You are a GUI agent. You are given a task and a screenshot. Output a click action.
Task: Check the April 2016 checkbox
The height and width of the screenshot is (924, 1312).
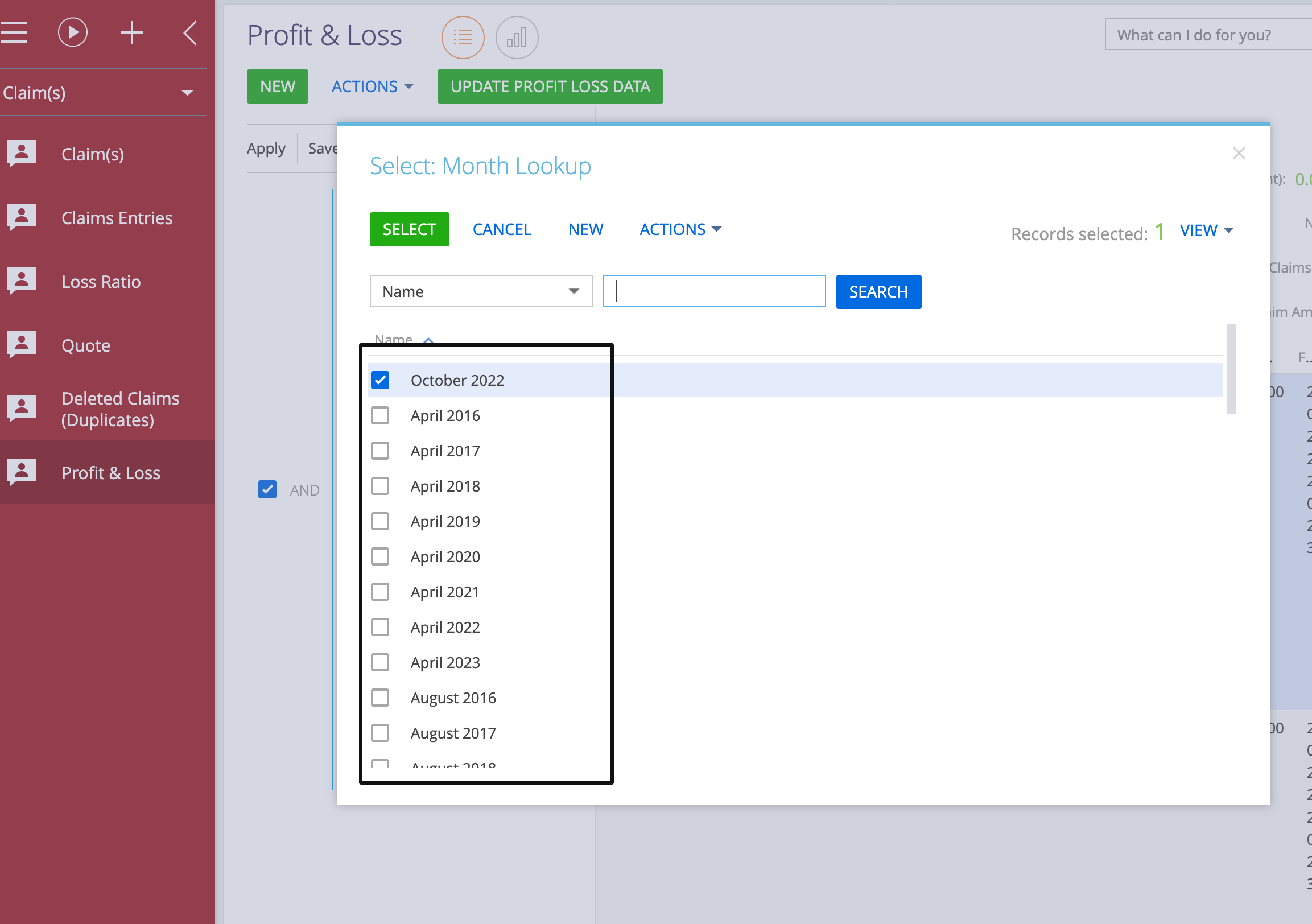380,415
